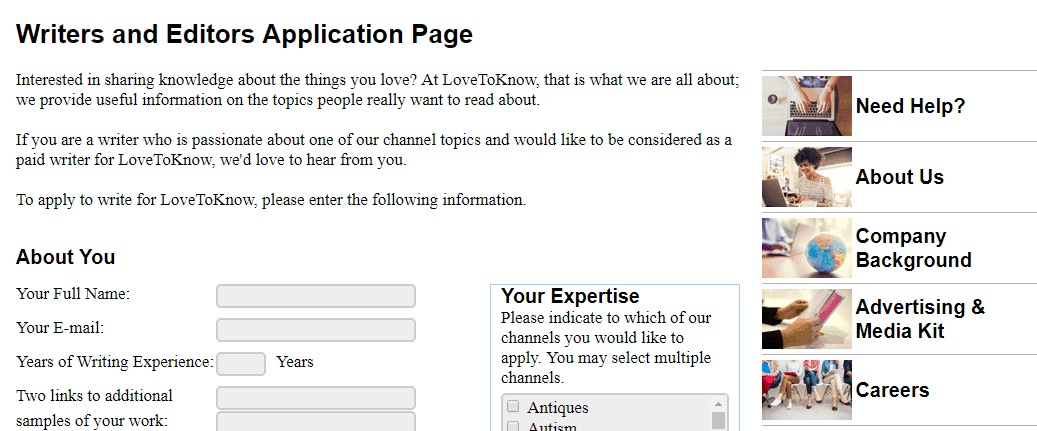Click the Two links to additional samples label
The width and height of the screenshot is (1037, 431).
(x=94, y=409)
